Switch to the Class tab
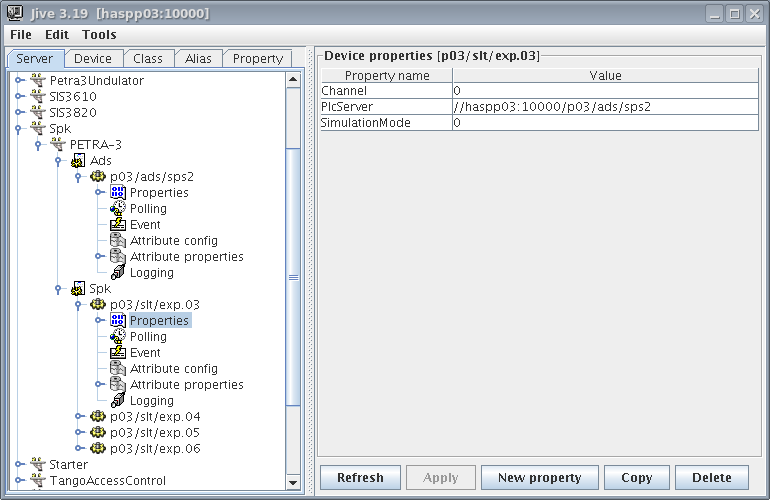Screen dimensions: 770x500 click(148, 58)
